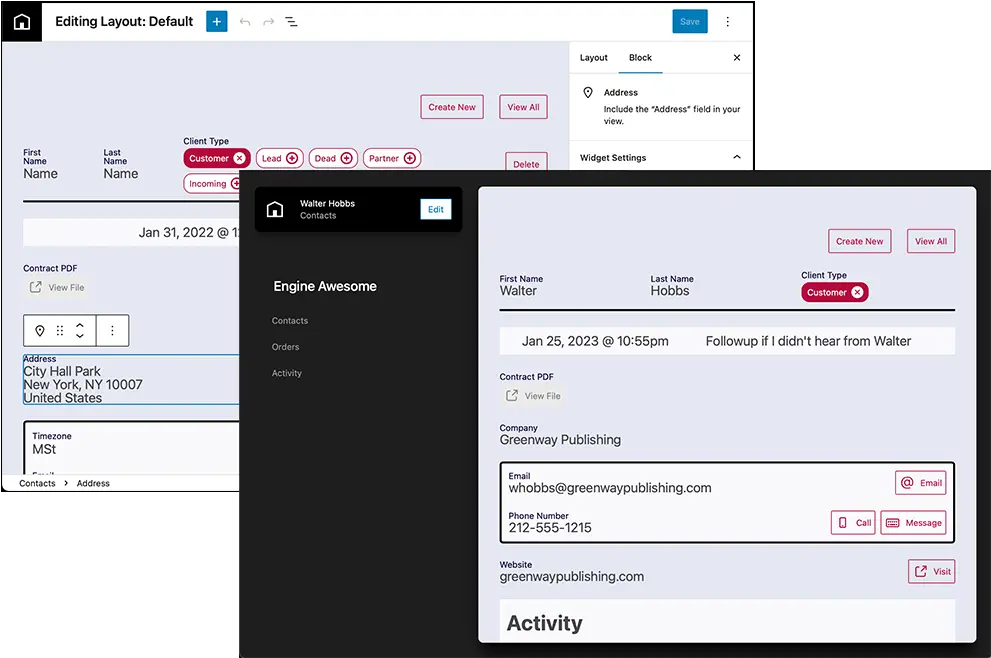This screenshot has height=658, width=991.
Task: Click the blue plus block inserter button
Action: 217,21
